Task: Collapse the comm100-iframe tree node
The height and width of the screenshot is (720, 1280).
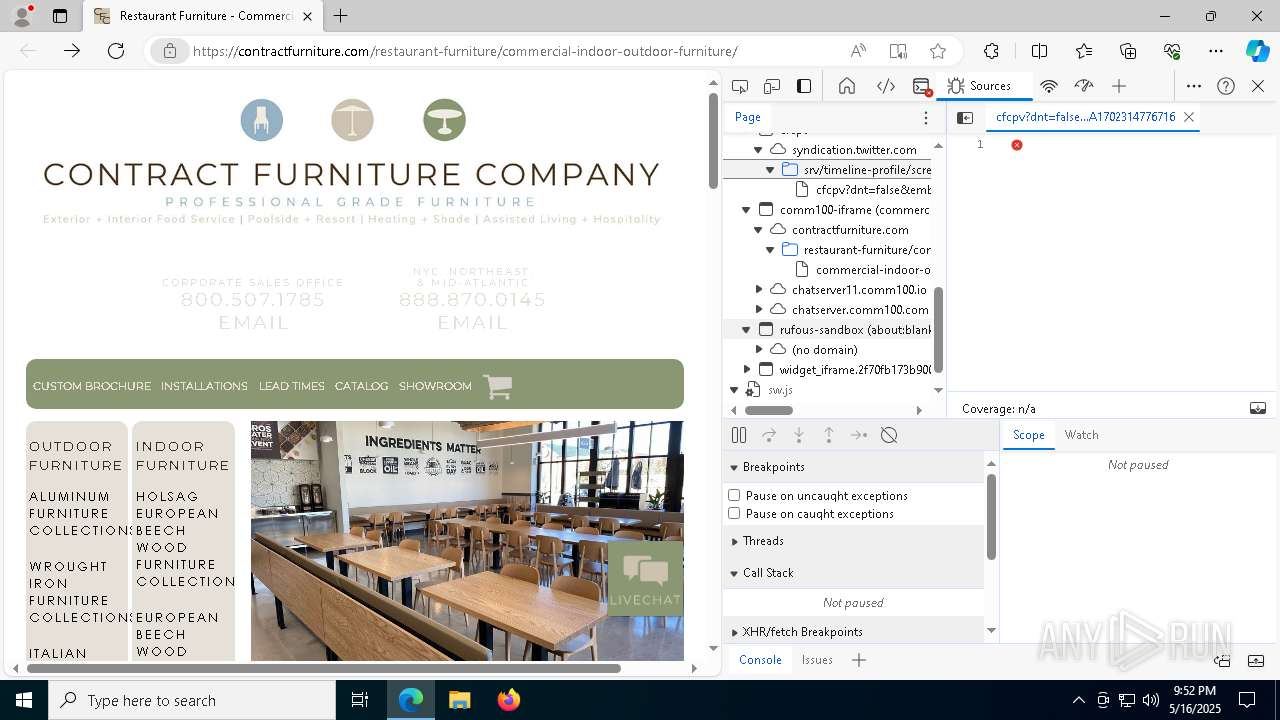Action: pos(746,210)
